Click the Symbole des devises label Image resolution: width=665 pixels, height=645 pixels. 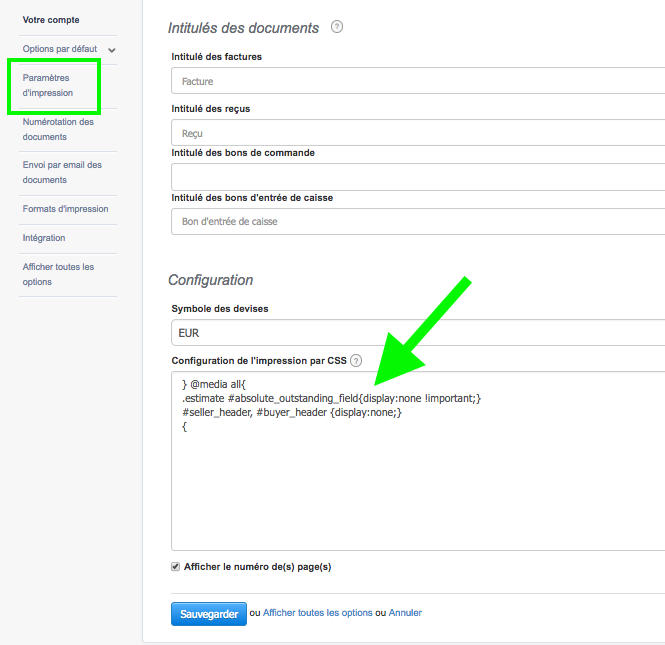[220, 309]
